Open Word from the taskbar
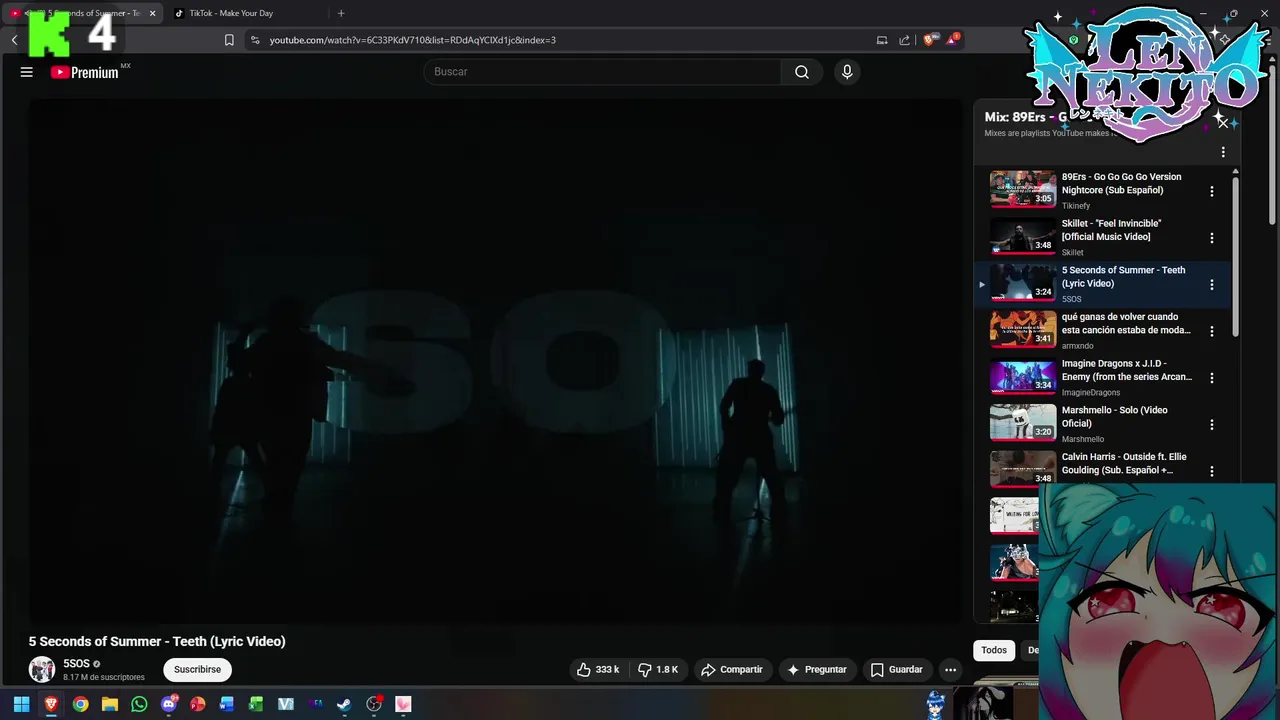This screenshot has height=720, width=1280. click(x=227, y=704)
